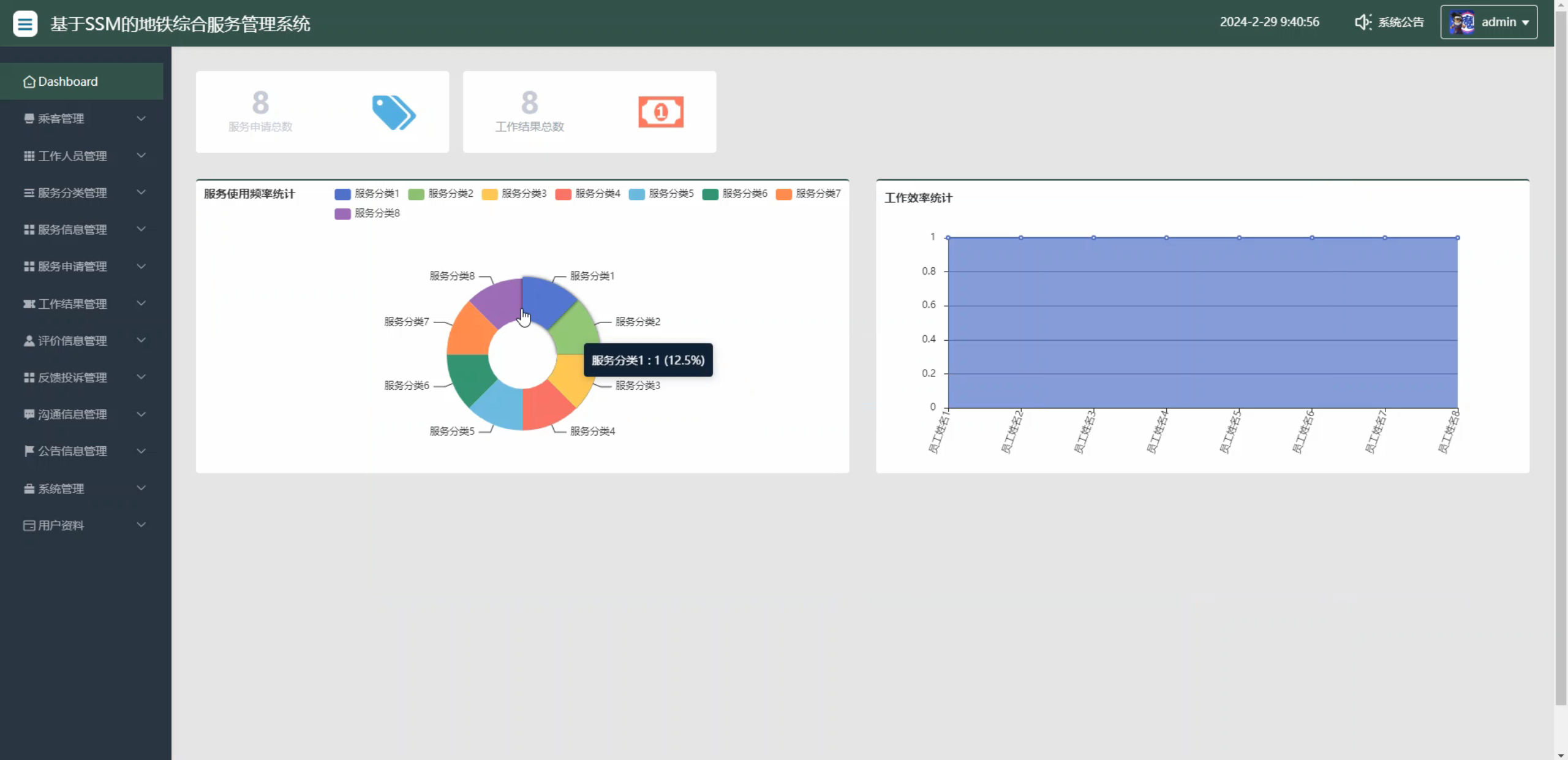This screenshot has width=1568, height=760.
Task: Open the 服务申请管理 menu
Action: click(x=72, y=267)
